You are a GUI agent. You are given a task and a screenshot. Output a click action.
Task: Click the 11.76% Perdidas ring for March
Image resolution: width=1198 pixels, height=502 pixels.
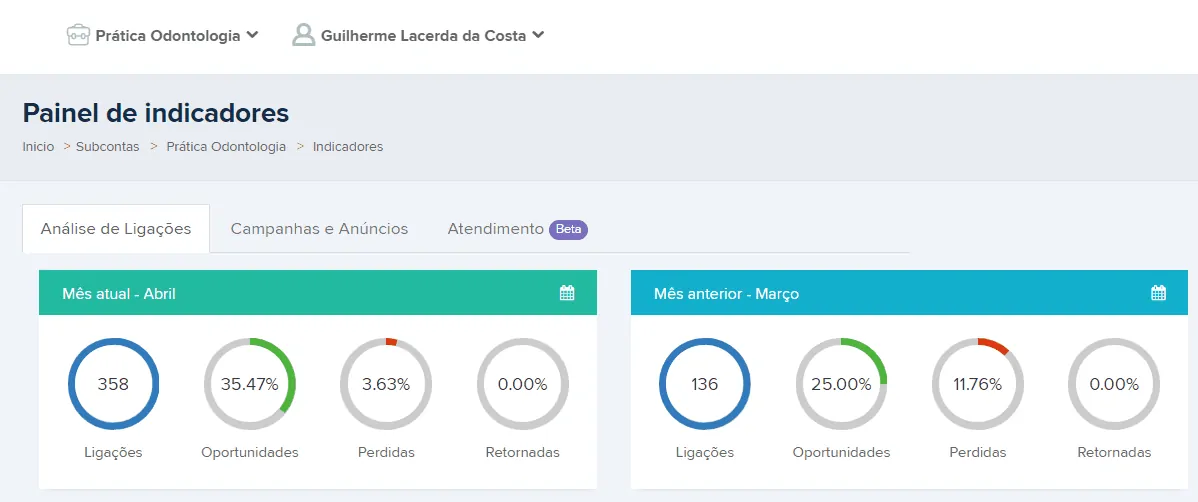point(977,384)
